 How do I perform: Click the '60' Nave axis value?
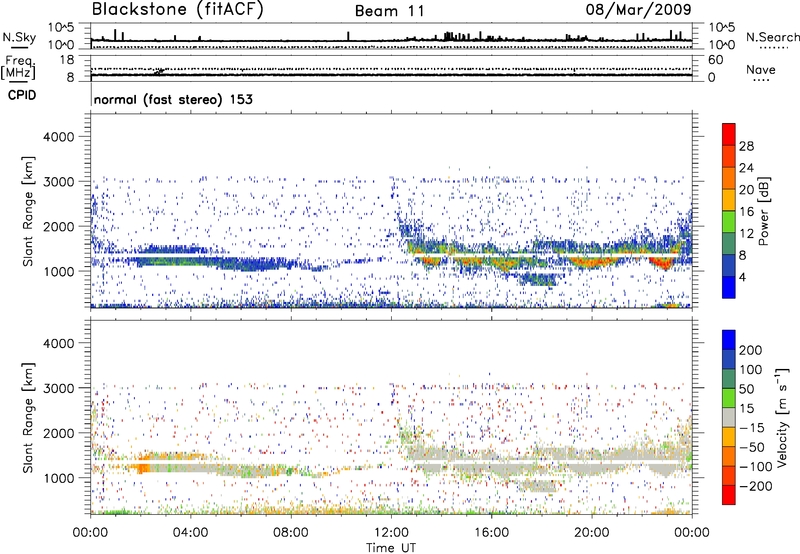point(715,60)
